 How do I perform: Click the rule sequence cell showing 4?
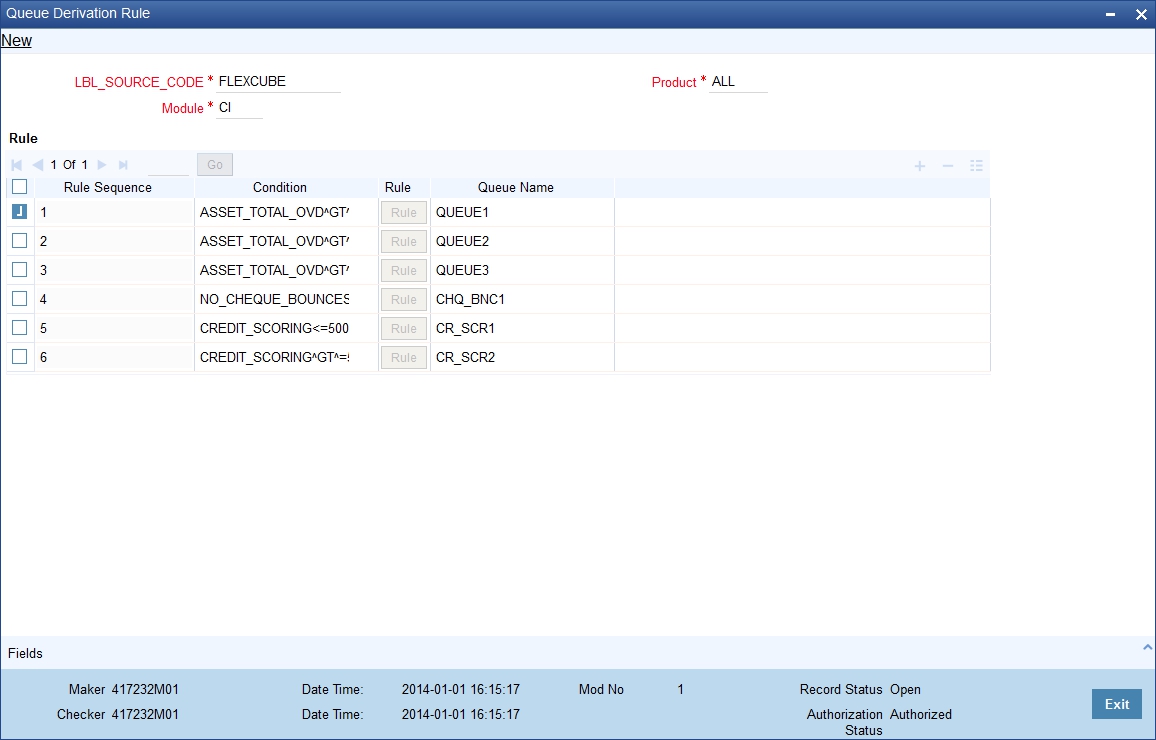[x=114, y=299]
